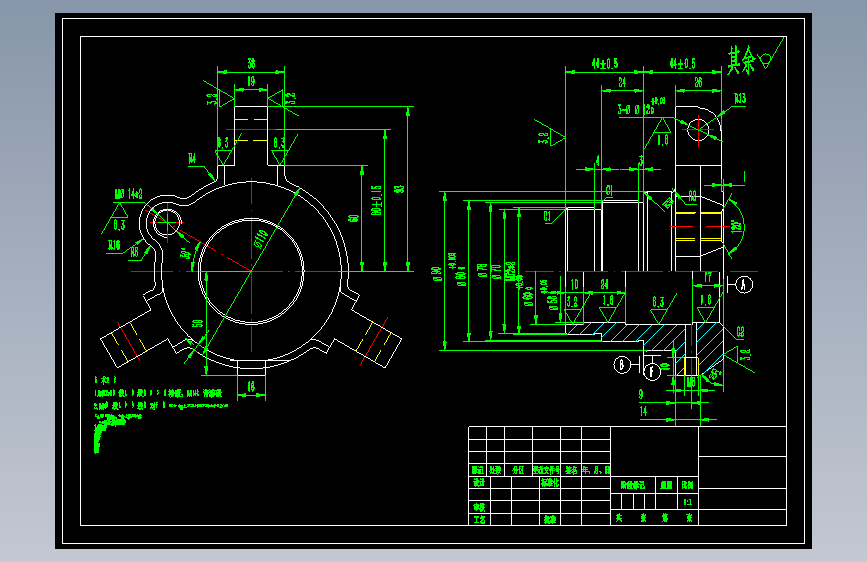The width and height of the screenshot is (867, 562).
Task: Click the R6 radius label
Action: [x=134, y=252]
